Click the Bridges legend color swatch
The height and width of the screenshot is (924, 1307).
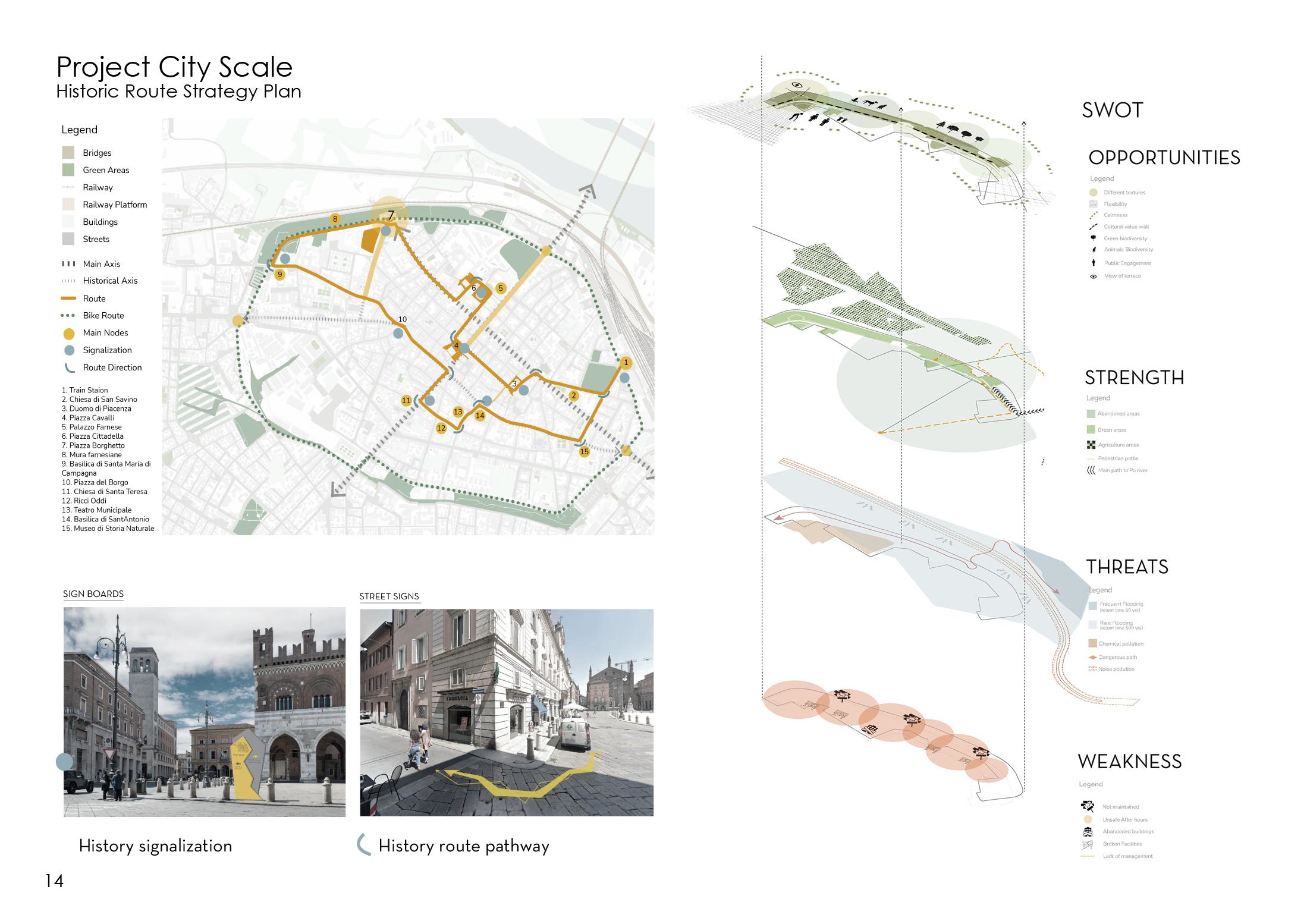point(68,153)
